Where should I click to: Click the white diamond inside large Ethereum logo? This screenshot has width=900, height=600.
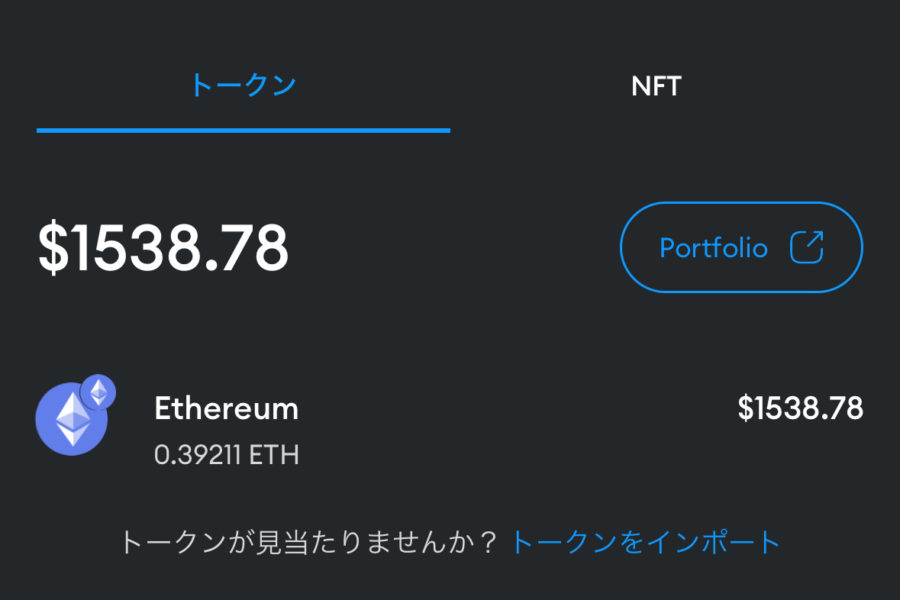(x=71, y=418)
